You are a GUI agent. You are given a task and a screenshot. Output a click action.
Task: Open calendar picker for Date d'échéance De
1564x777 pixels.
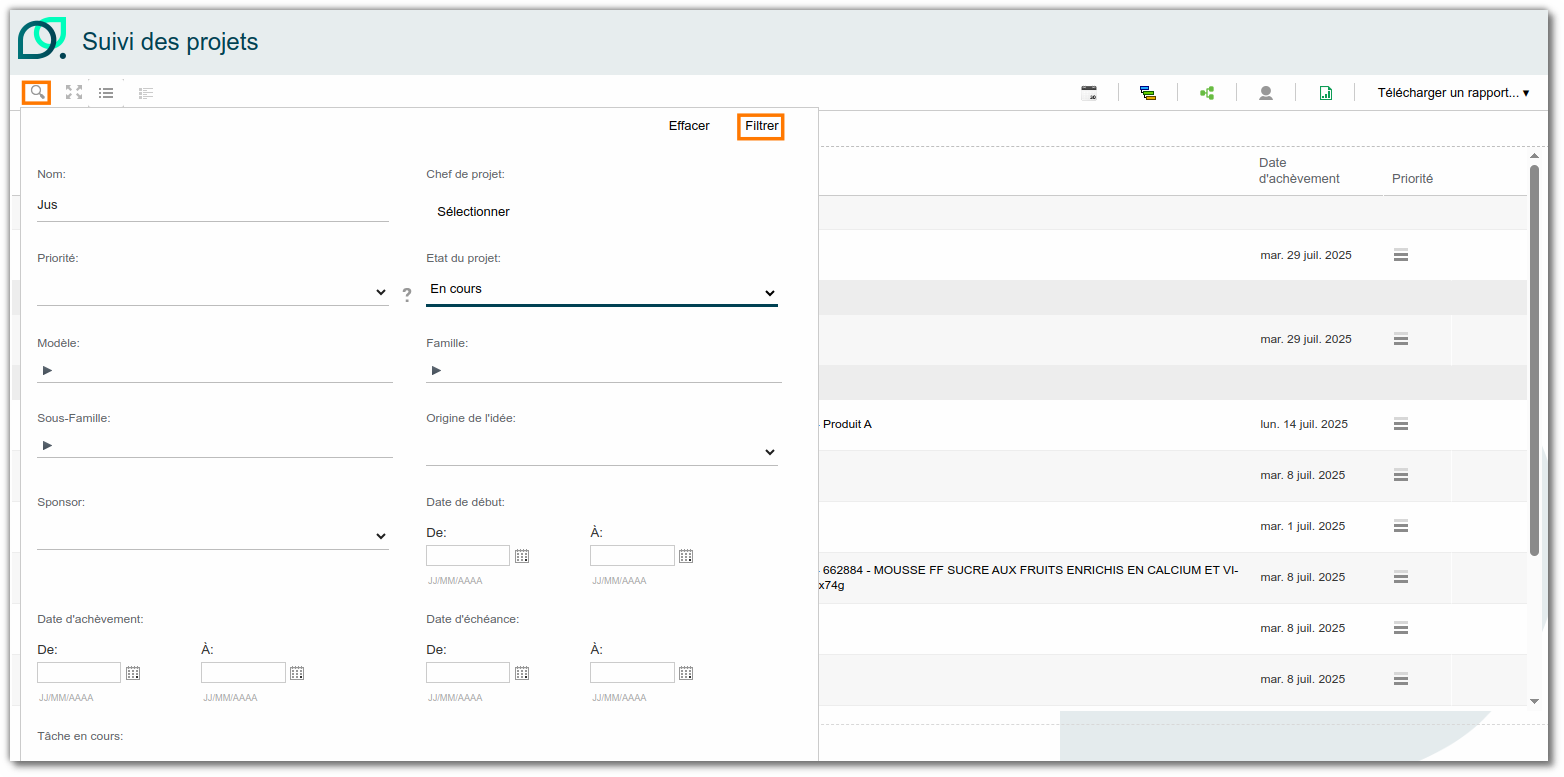(x=522, y=673)
